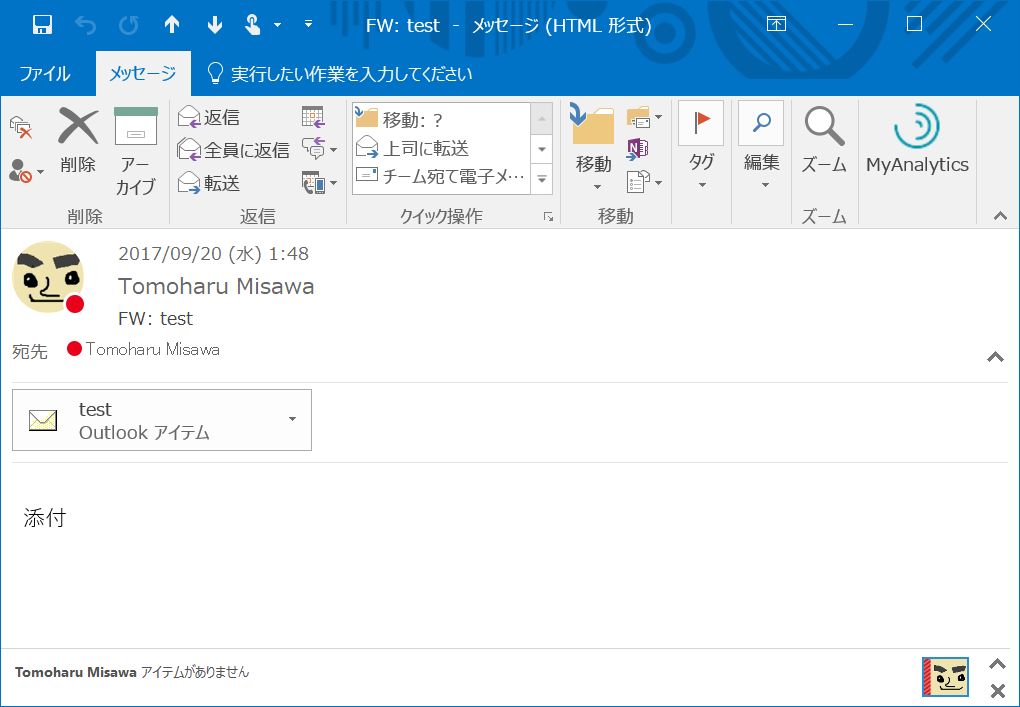Open タグ flag menu
The width and height of the screenshot is (1020, 707).
701,146
